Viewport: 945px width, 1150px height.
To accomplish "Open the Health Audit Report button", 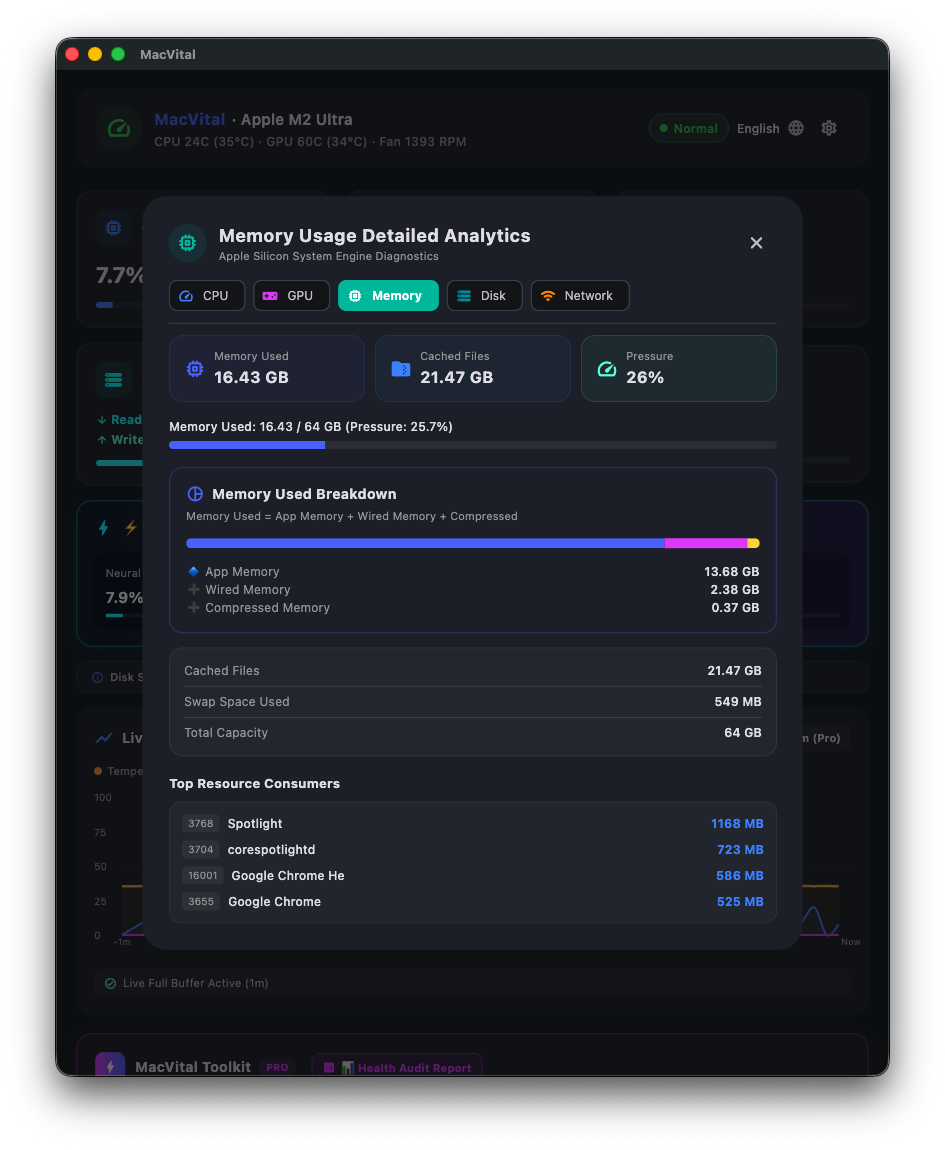I will pos(397,1067).
